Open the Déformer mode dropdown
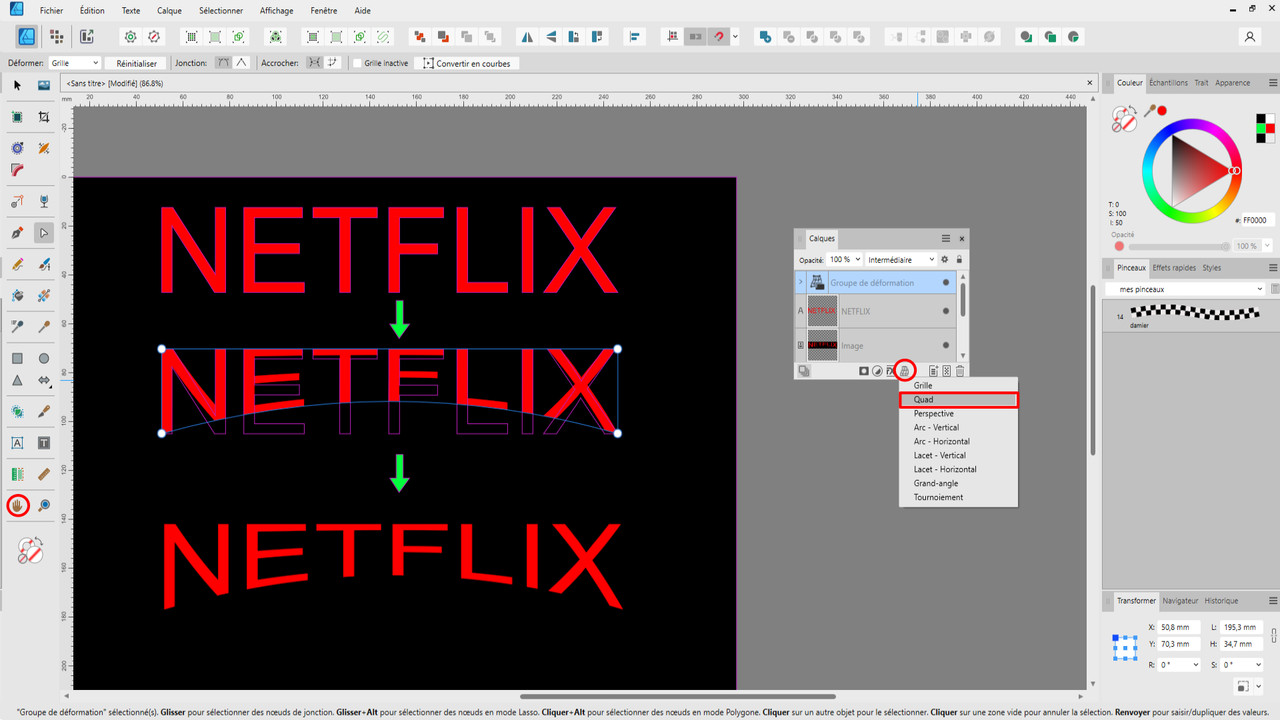Screen dimensions: 1280x720 tap(74, 63)
